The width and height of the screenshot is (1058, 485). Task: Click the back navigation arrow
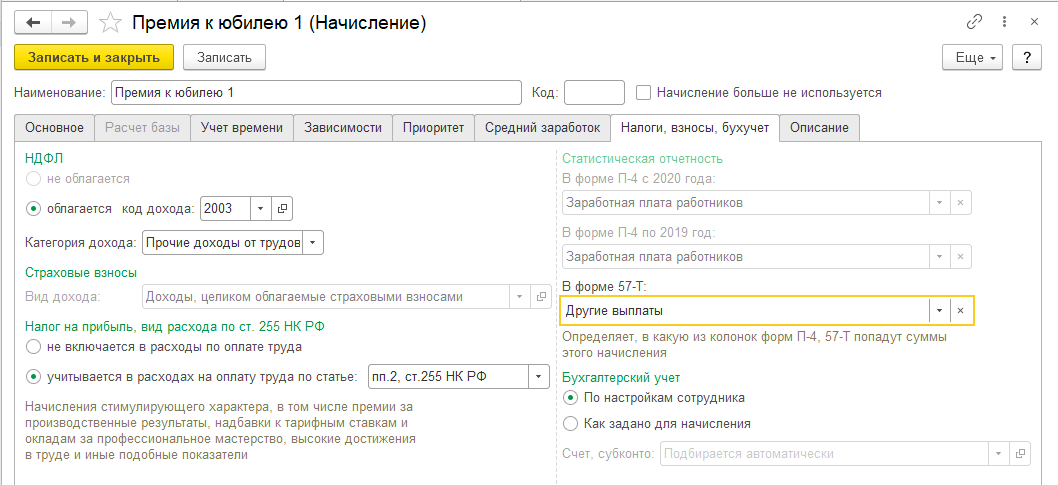[x=33, y=22]
